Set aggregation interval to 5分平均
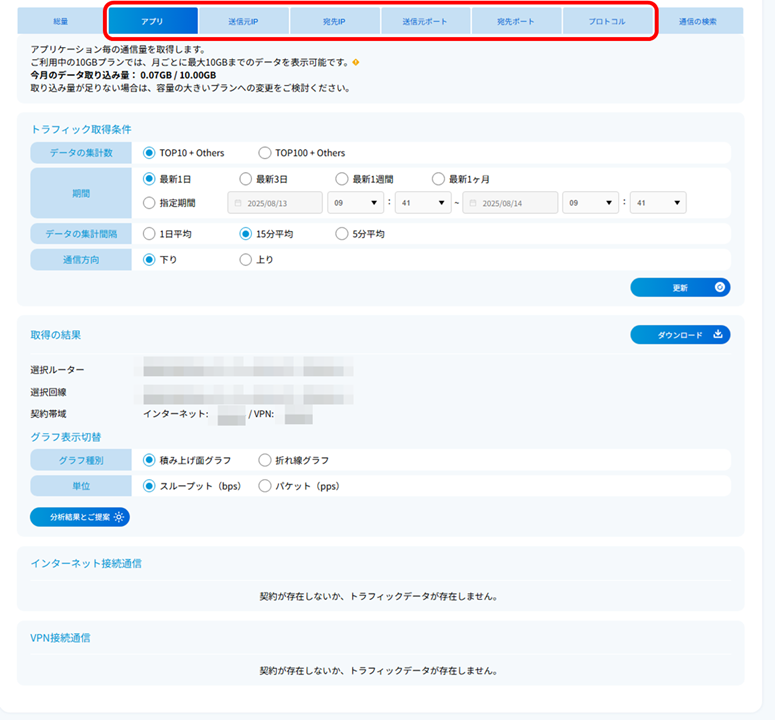This screenshot has width=775, height=720. click(x=342, y=234)
